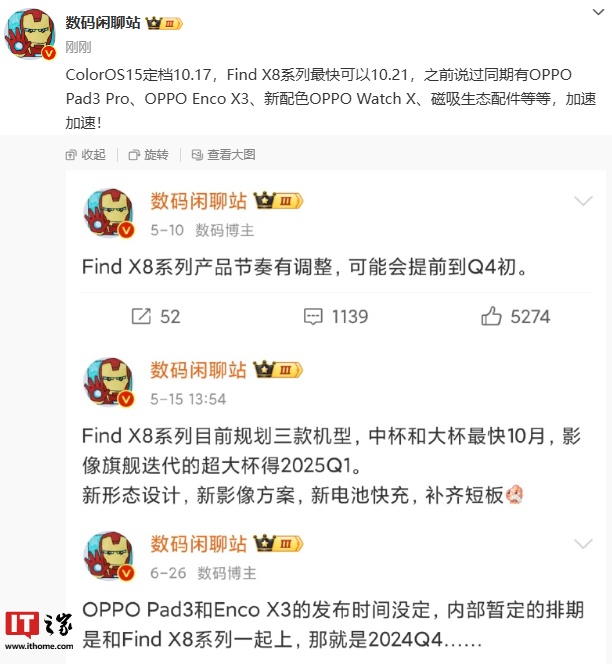This screenshot has height=664, width=612.
Task: Click the repost icon showing 52
Action: click(156, 317)
